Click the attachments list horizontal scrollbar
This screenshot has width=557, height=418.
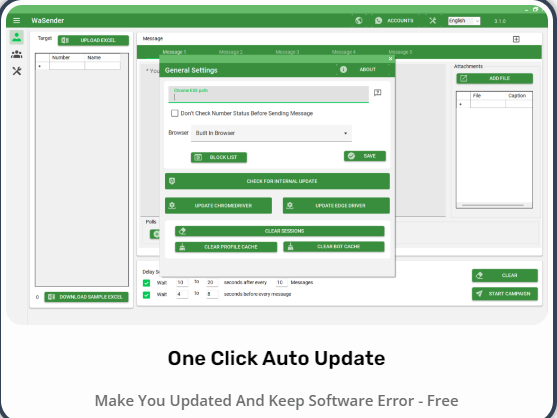pyautogui.click(x=493, y=205)
